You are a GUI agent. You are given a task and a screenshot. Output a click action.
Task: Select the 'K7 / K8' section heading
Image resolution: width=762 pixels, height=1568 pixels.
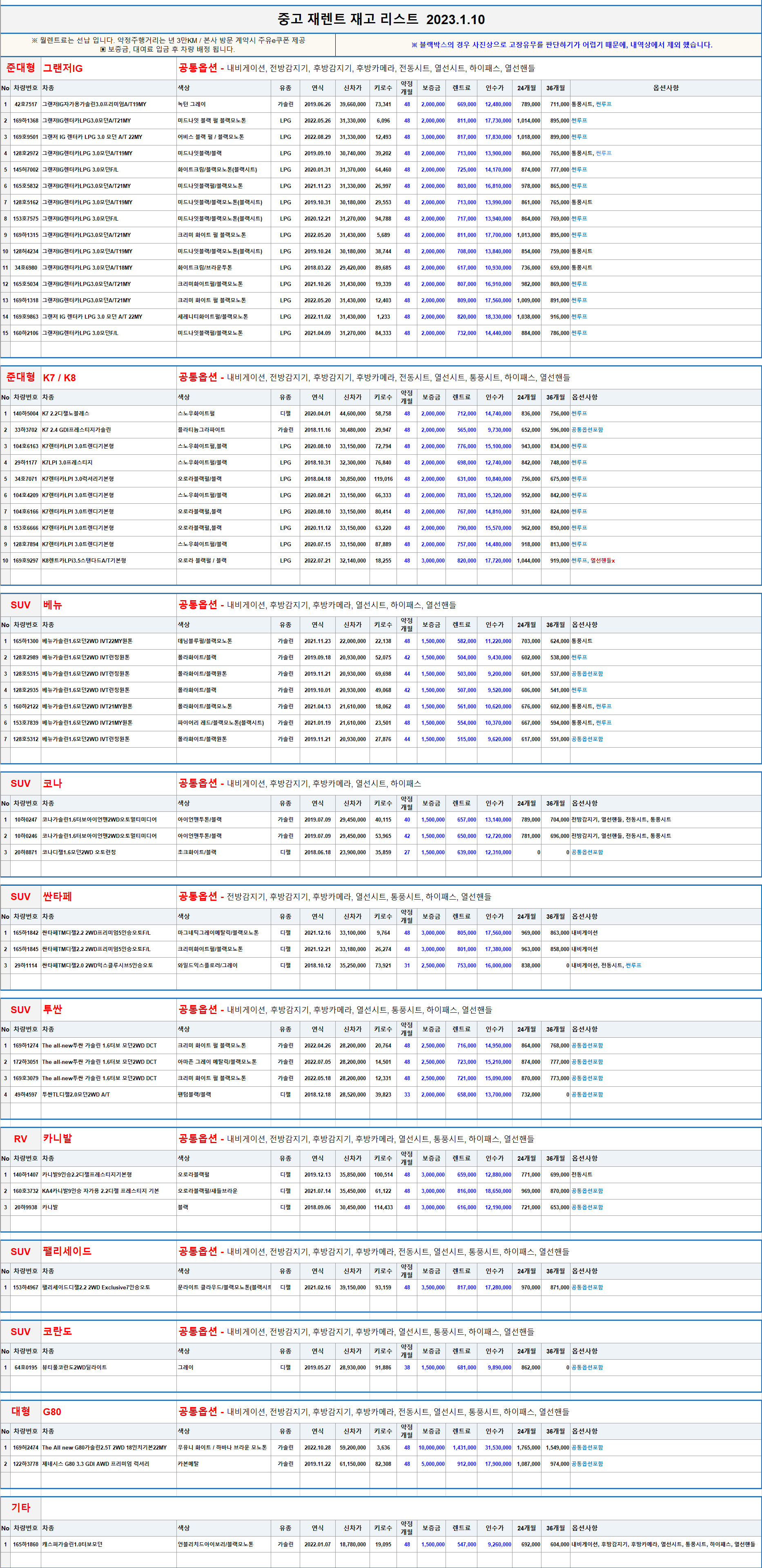59,377
